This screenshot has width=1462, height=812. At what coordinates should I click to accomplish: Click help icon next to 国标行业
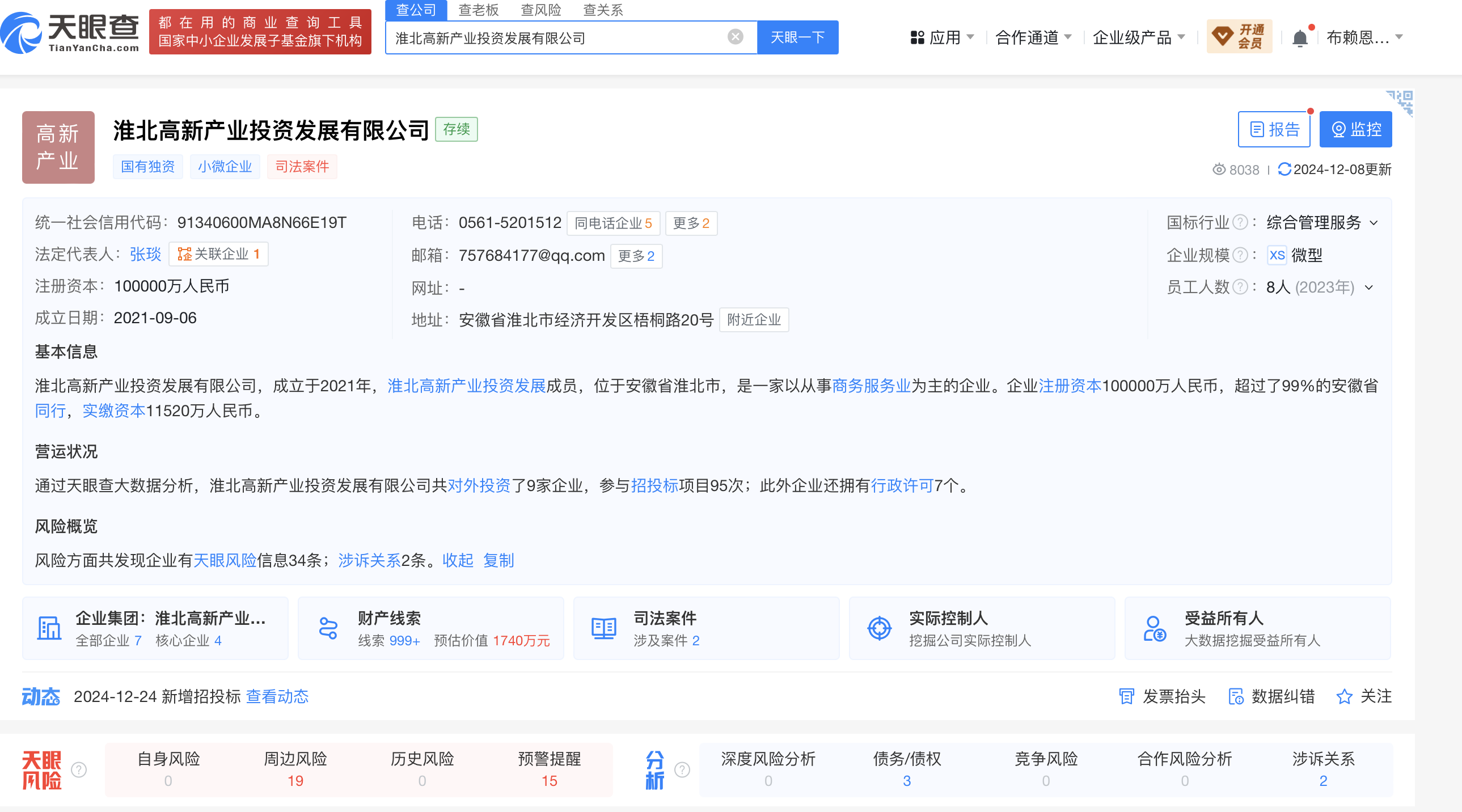pyautogui.click(x=1241, y=222)
